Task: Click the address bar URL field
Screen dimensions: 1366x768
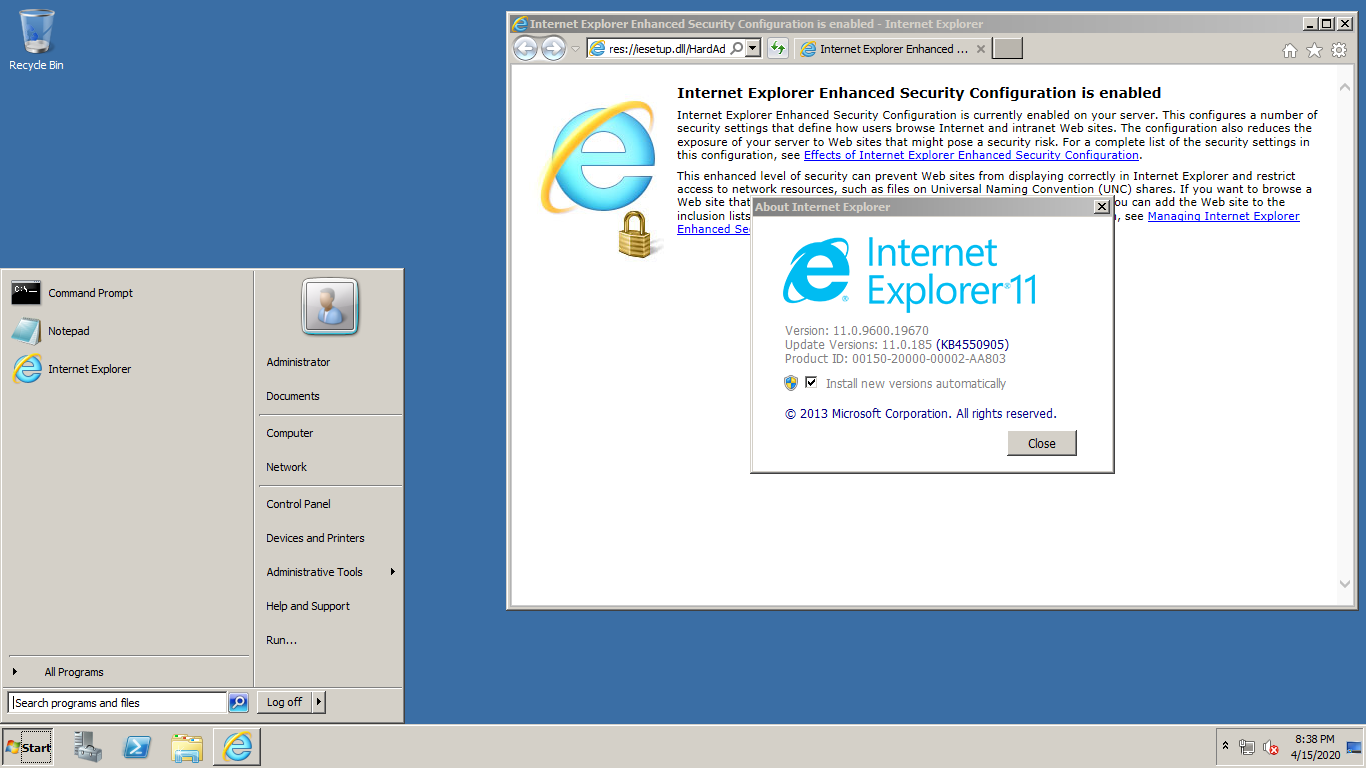Action: [666, 48]
